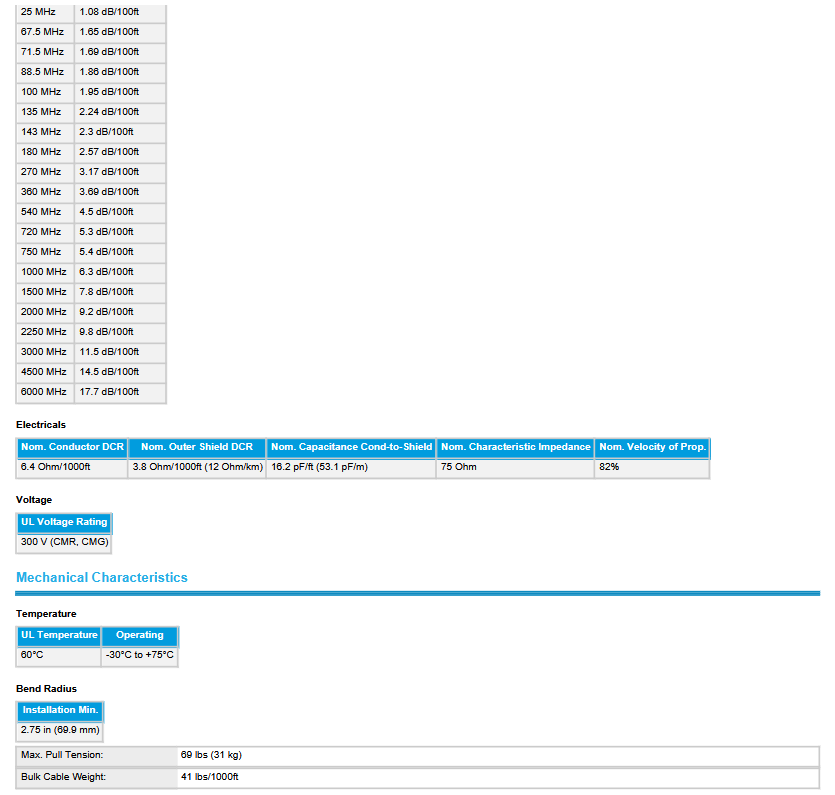Select the 135 MHz frequency cell
Viewport: 835px width, 795px height.
pyautogui.click(x=45, y=112)
